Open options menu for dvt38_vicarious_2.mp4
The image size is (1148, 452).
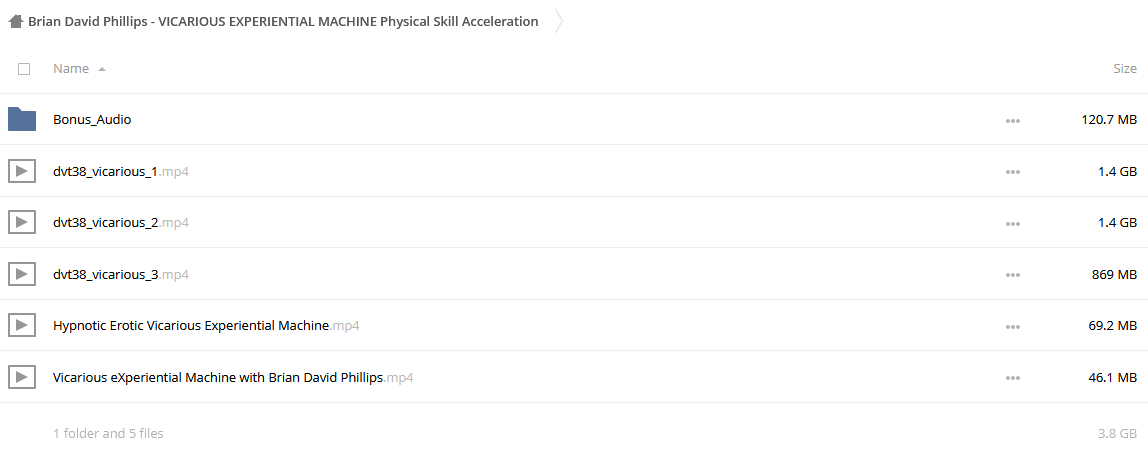click(1013, 223)
